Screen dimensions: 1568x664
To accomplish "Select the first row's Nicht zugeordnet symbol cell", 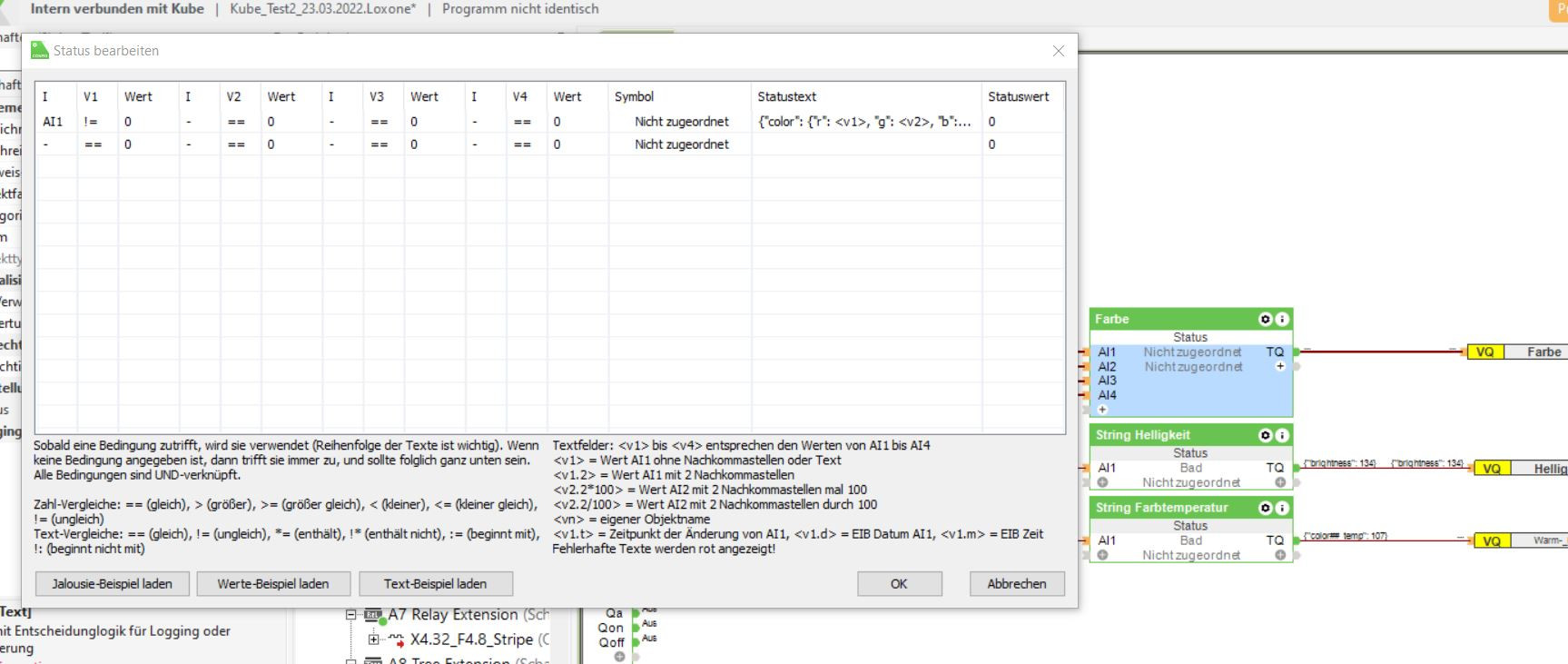I will (680, 122).
